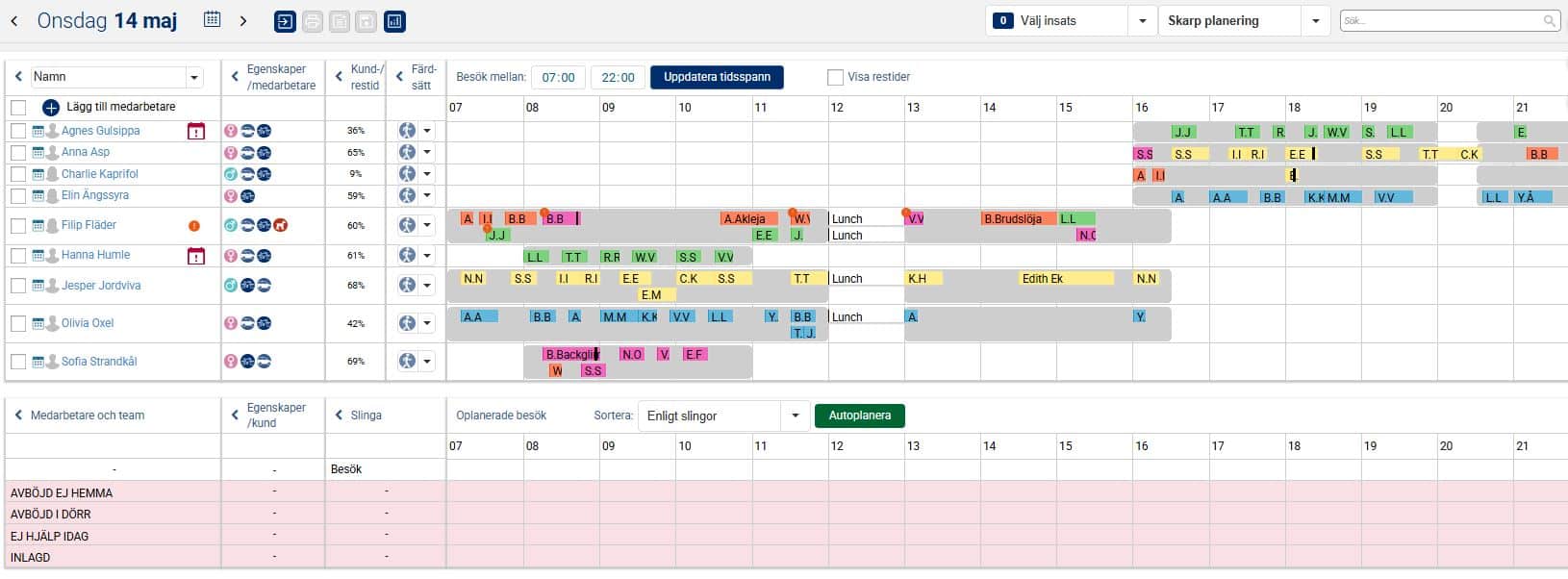Open travel mode dropdown for Jesper Jordviva
1568x579 pixels.
pyautogui.click(x=427, y=286)
